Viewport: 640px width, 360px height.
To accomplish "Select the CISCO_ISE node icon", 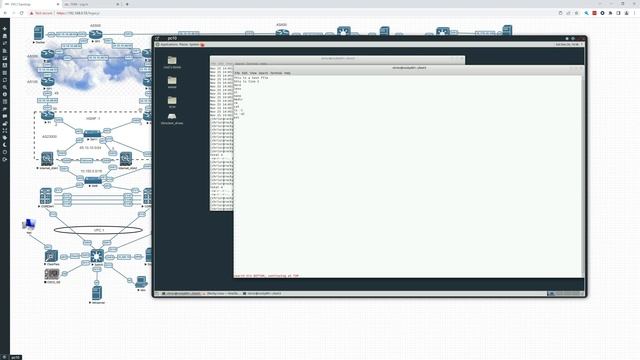I will [52, 274].
